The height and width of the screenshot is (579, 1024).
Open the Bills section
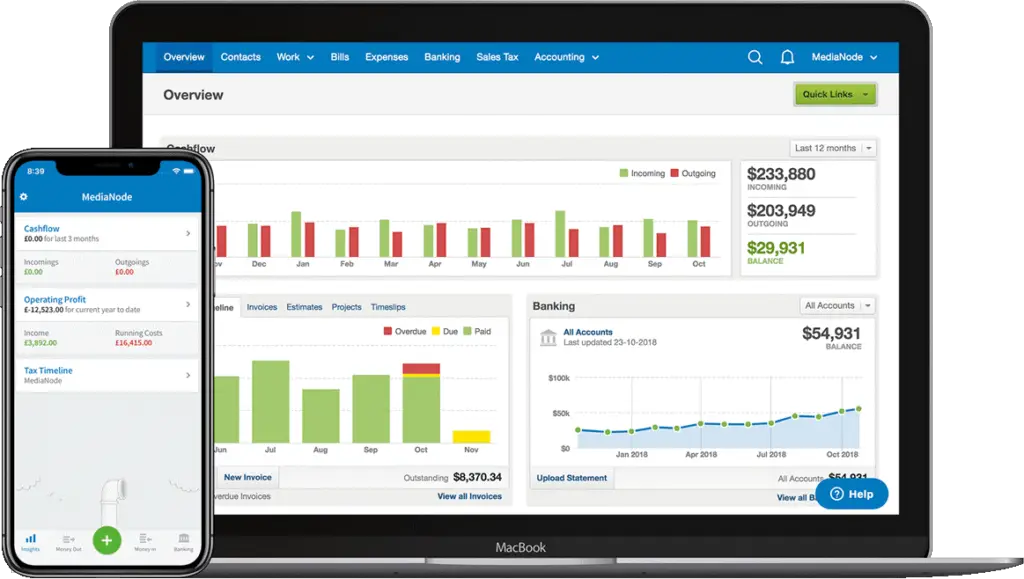340,57
